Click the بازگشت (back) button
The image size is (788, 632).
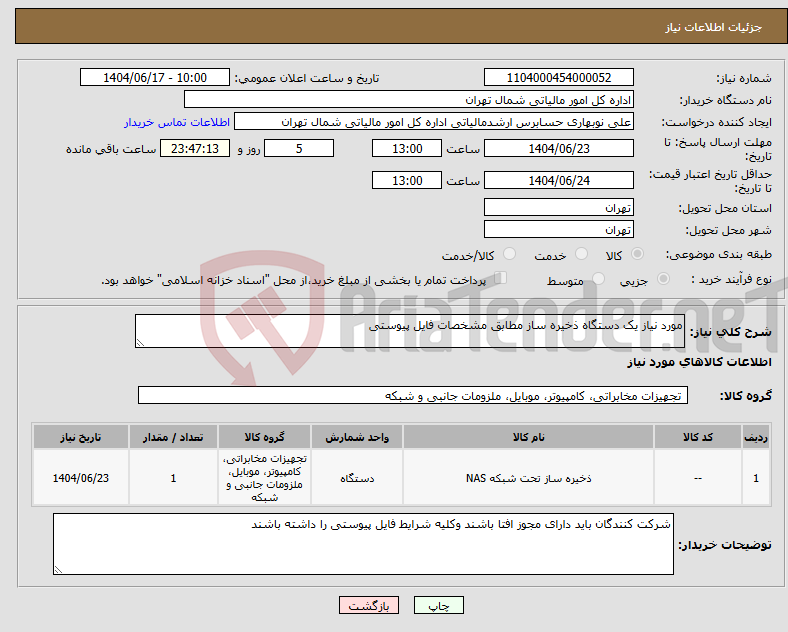click(x=369, y=605)
